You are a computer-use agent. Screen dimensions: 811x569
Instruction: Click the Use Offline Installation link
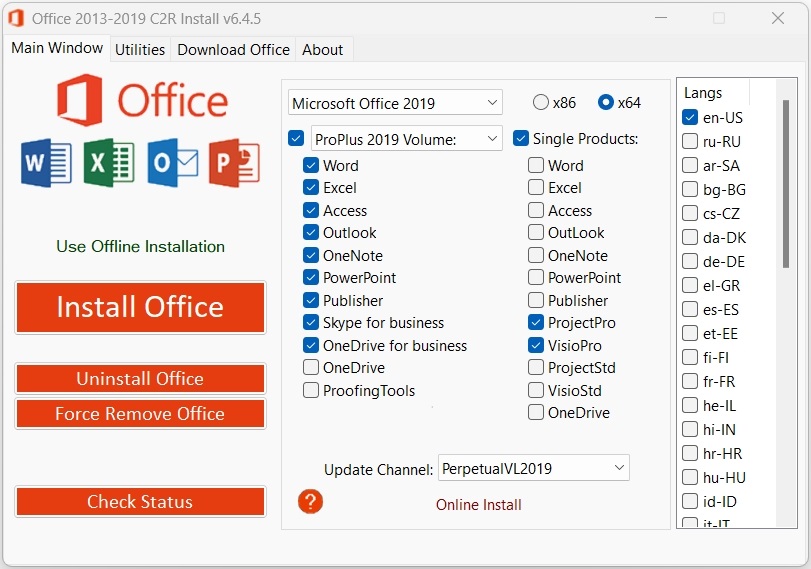tap(140, 247)
